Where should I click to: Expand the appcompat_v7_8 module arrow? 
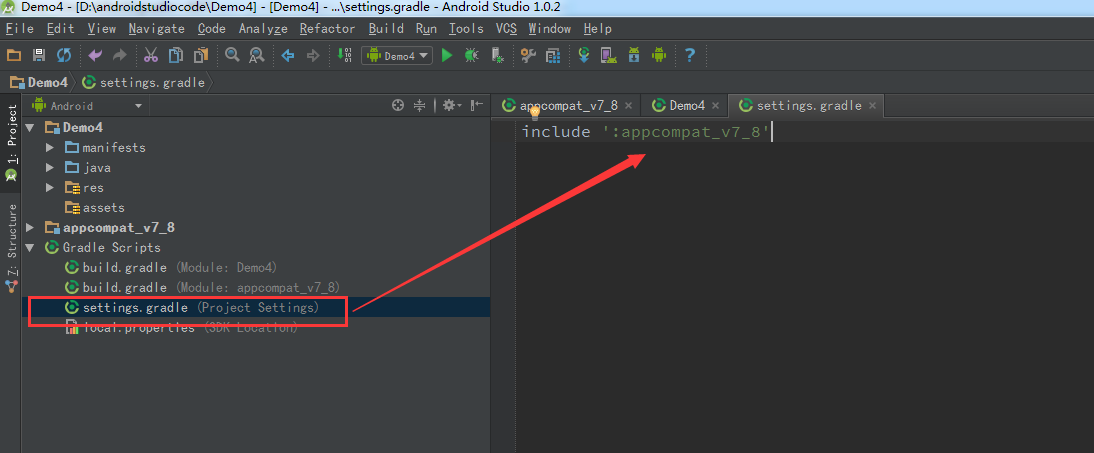point(29,228)
